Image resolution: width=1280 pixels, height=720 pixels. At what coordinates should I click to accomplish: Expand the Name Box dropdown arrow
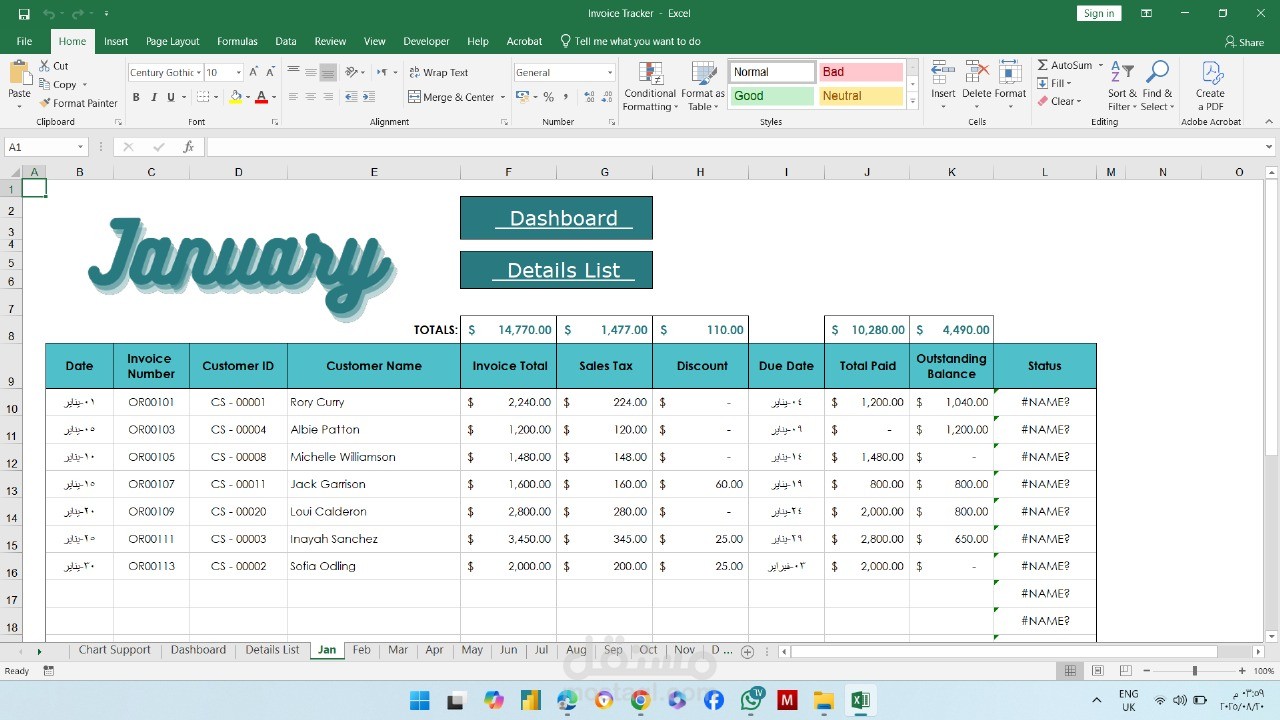[x=81, y=147]
